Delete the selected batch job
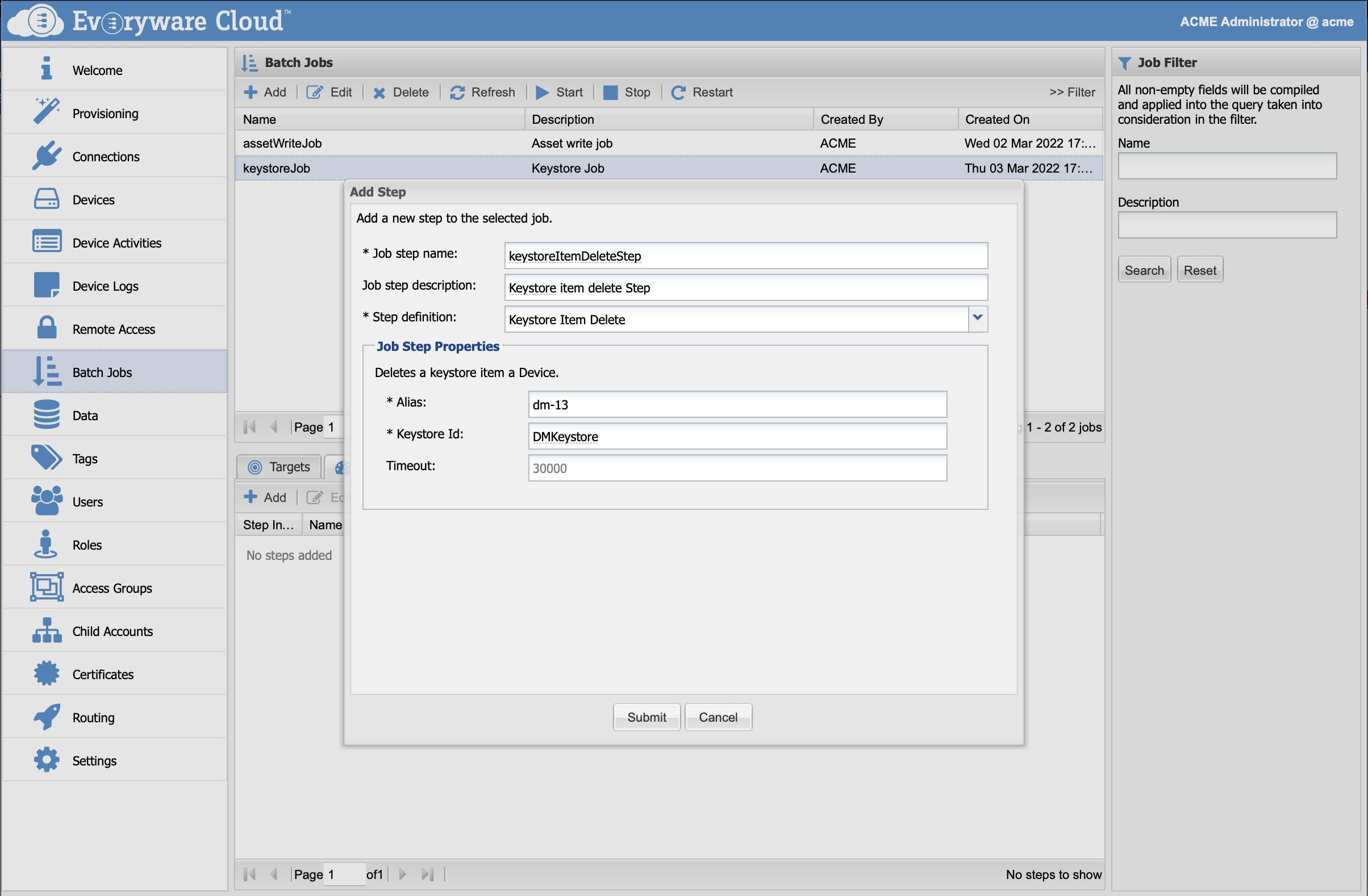 coord(401,92)
